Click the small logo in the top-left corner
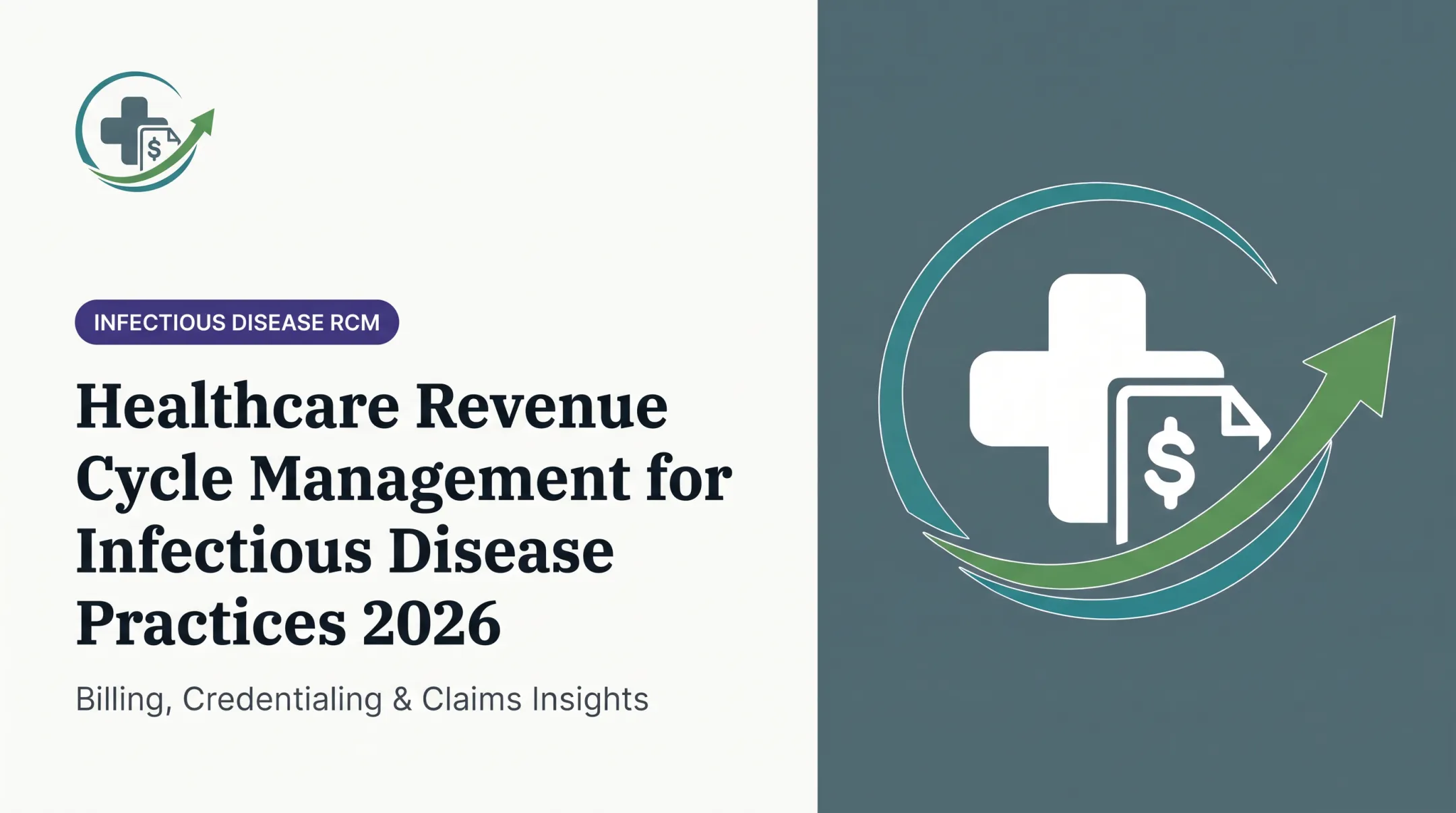 (x=144, y=131)
